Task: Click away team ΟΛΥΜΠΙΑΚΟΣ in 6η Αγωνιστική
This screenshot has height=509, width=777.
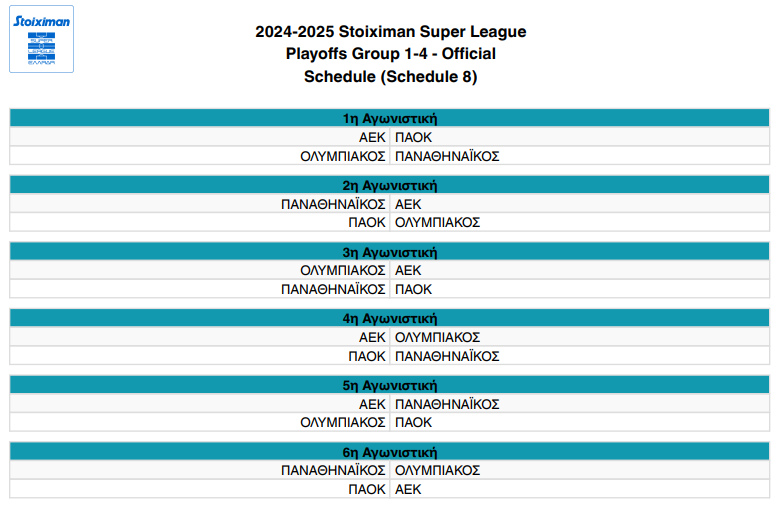Action: click(x=438, y=470)
